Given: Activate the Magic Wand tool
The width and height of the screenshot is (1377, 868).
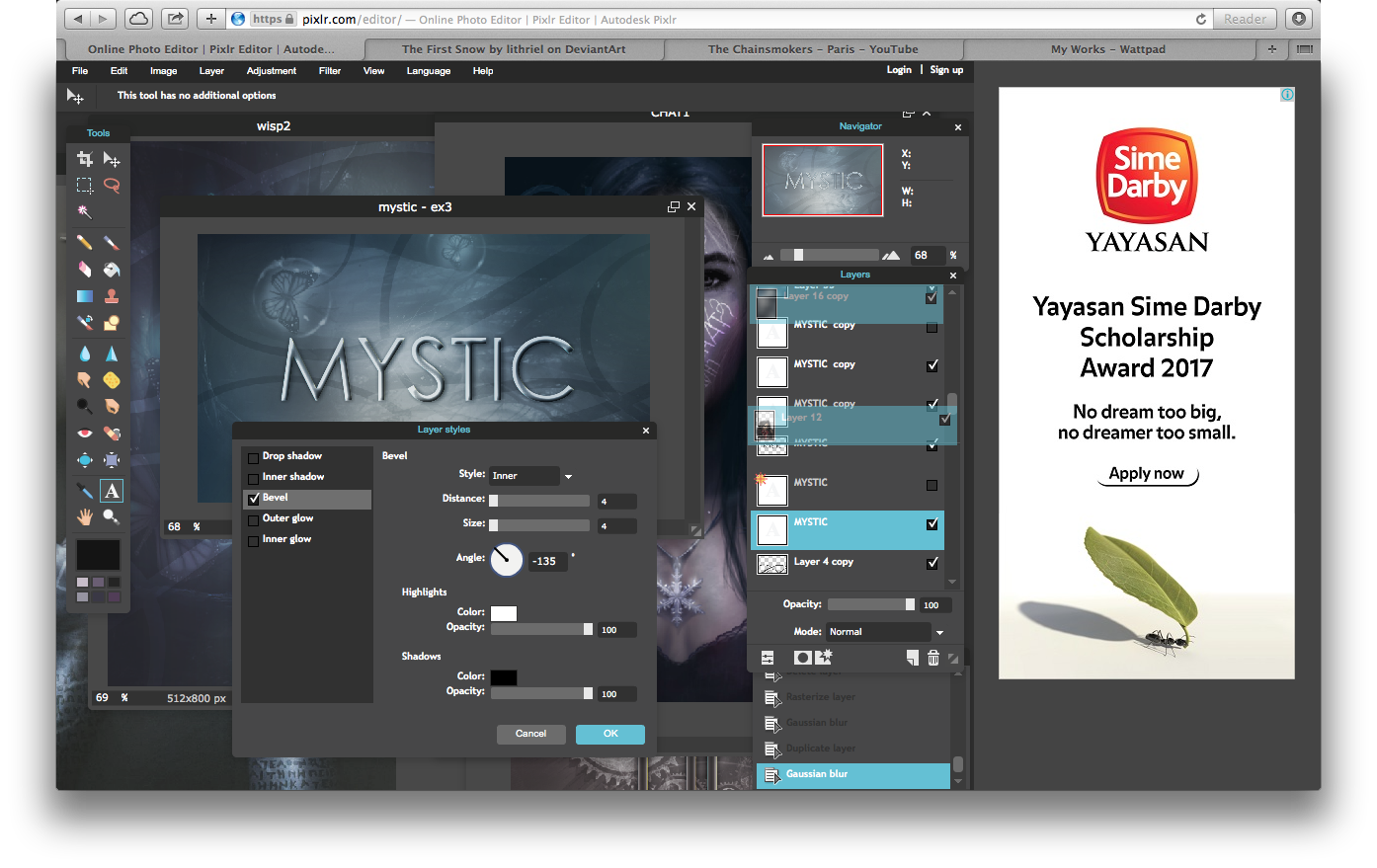Looking at the screenshot, I should point(85,212).
